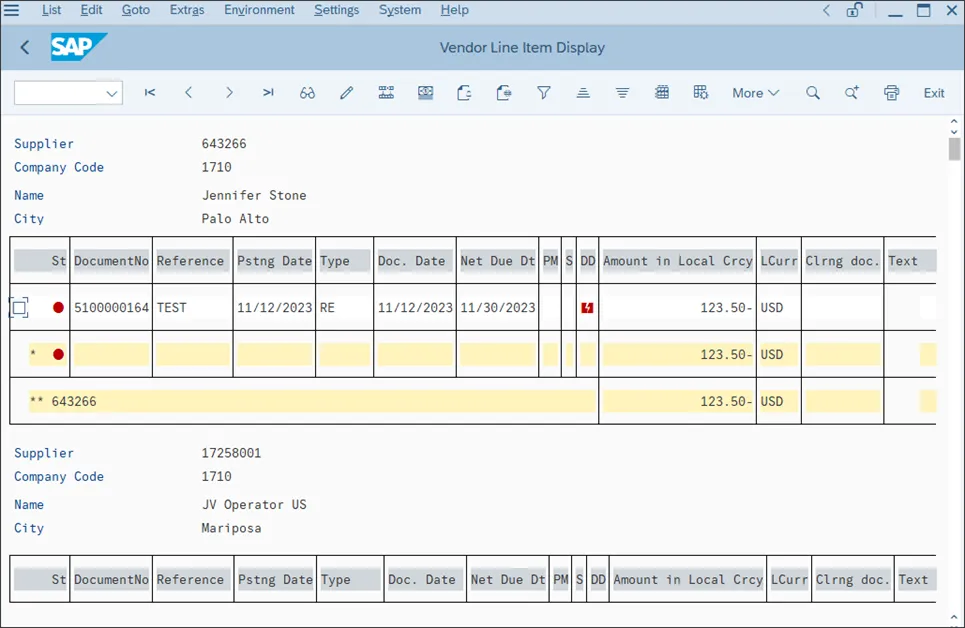
Task: Click the red due-date lightning icon in DD column
Action: pyautogui.click(x=587, y=307)
